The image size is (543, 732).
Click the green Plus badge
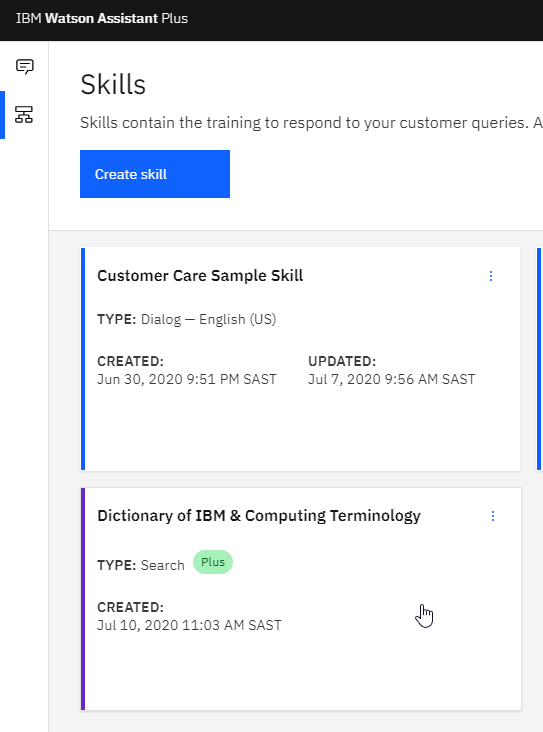213,562
